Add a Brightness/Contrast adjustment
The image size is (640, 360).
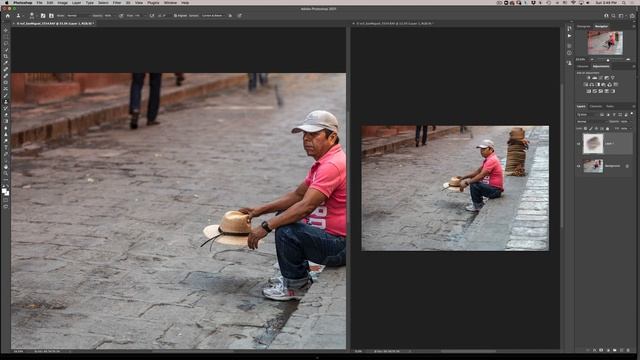pyautogui.click(x=589, y=78)
